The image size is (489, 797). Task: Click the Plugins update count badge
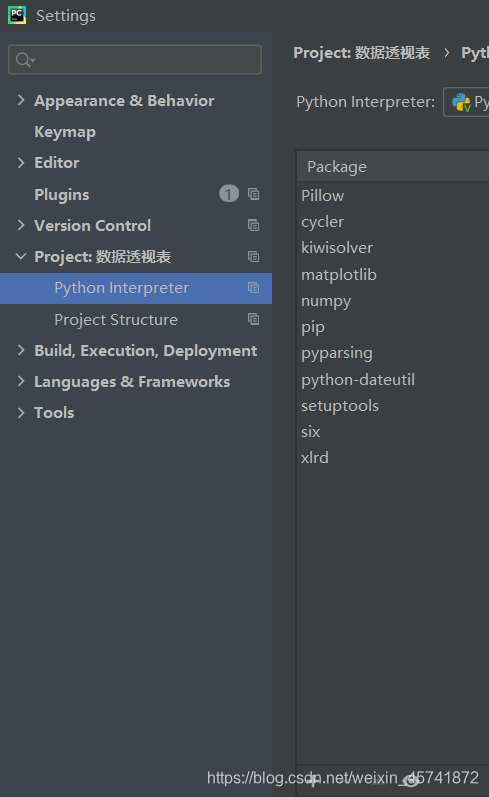click(229, 194)
